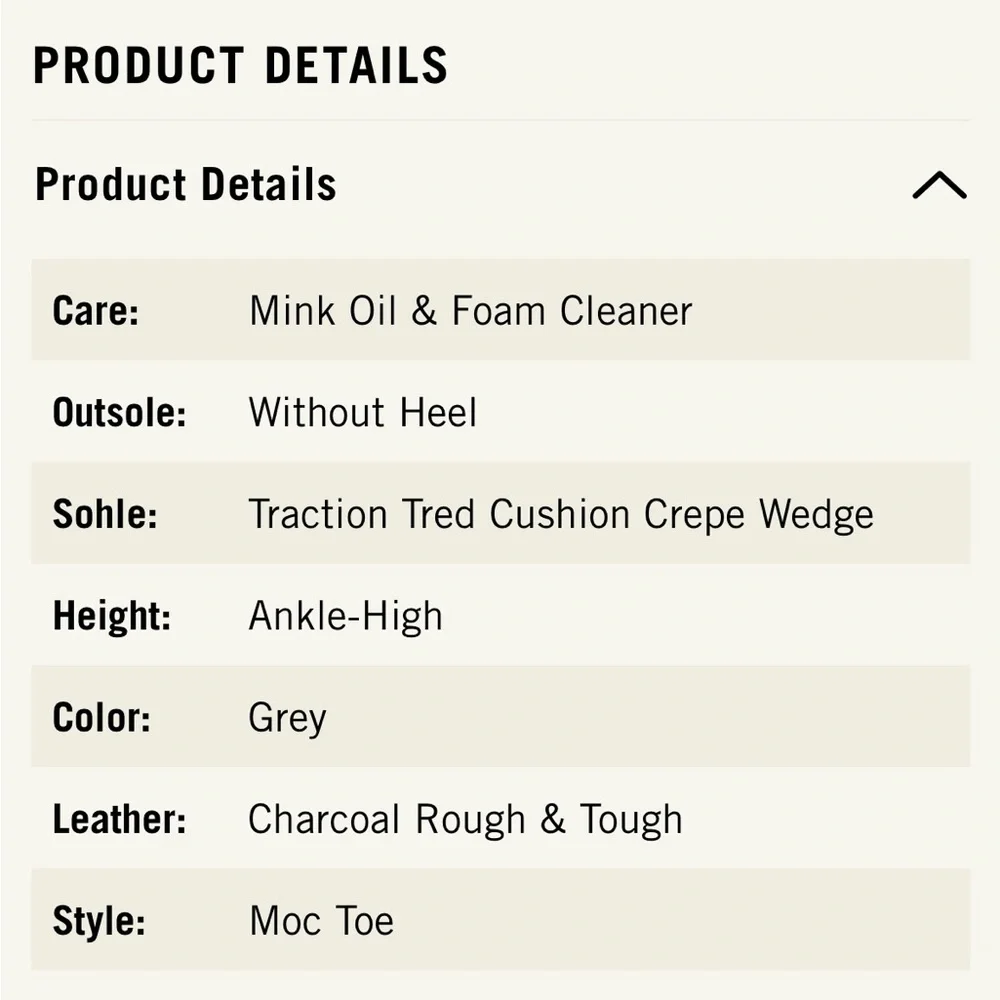
Task: Select the PRODUCT DETAILS page heading
Action: tap(242, 65)
